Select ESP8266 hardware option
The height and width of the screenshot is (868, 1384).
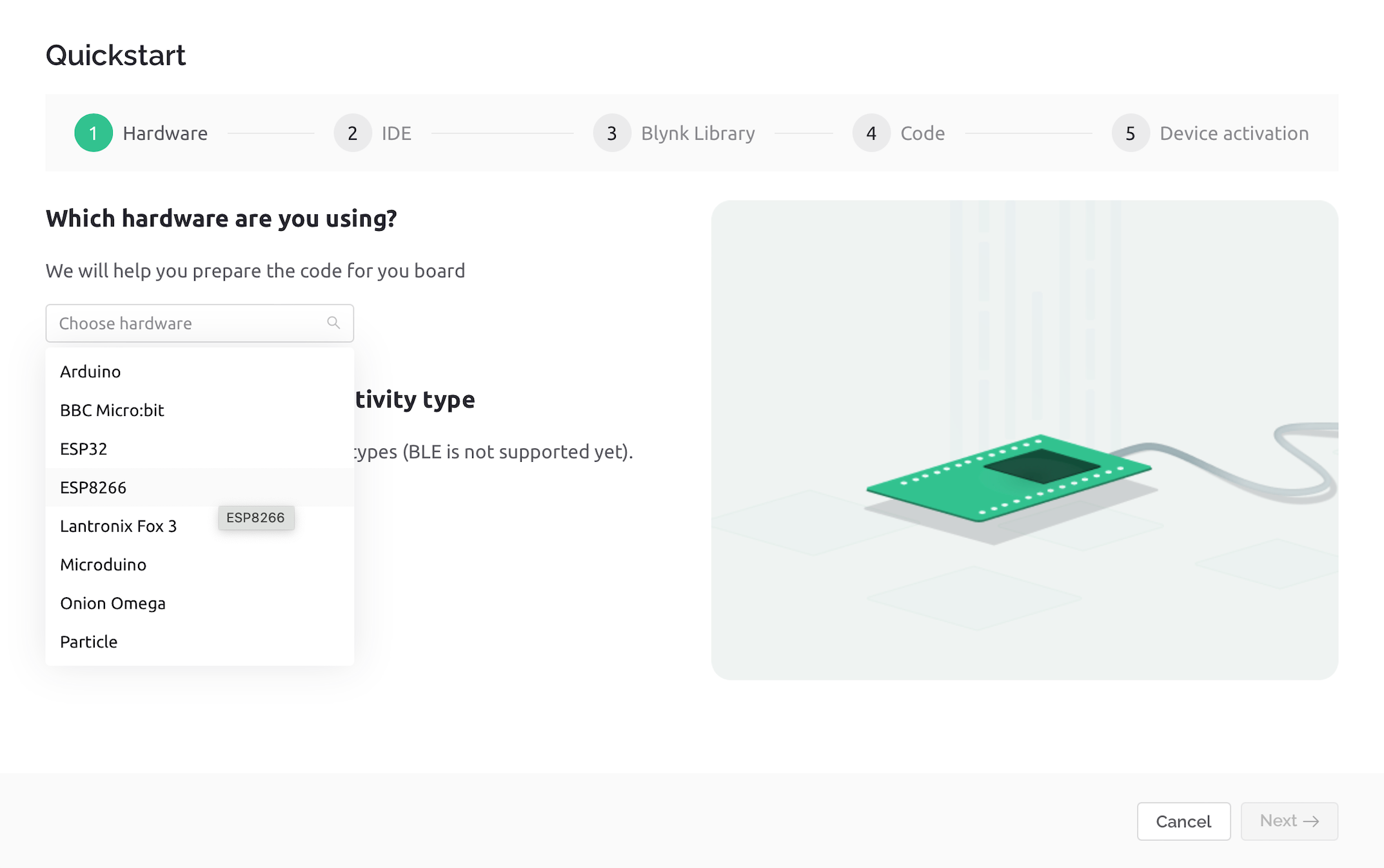(94, 488)
